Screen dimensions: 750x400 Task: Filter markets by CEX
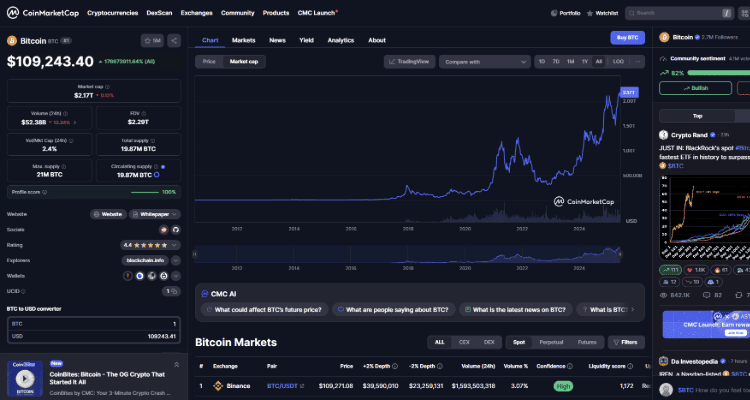464,342
